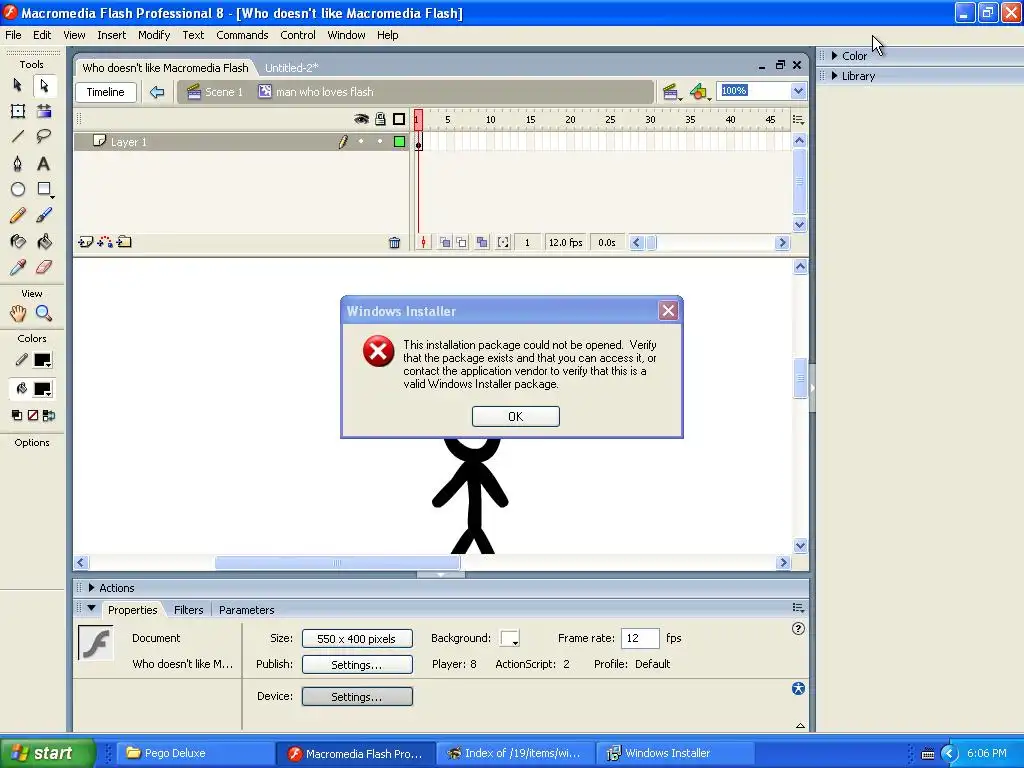
Task: Click the Modify Onion Markers icon
Action: [503, 242]
